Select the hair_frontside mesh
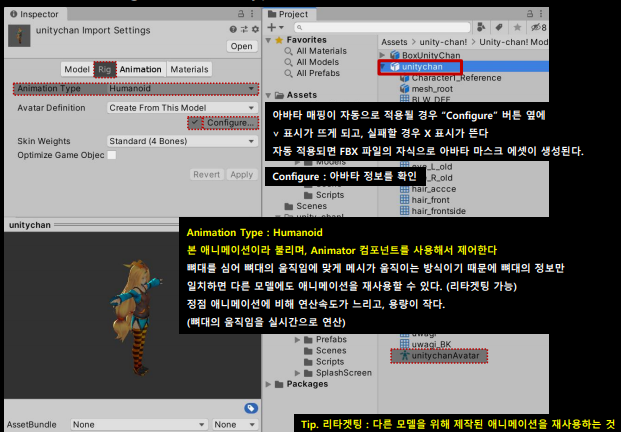This screenshot has width=621, height=432. tap(438, 211)
